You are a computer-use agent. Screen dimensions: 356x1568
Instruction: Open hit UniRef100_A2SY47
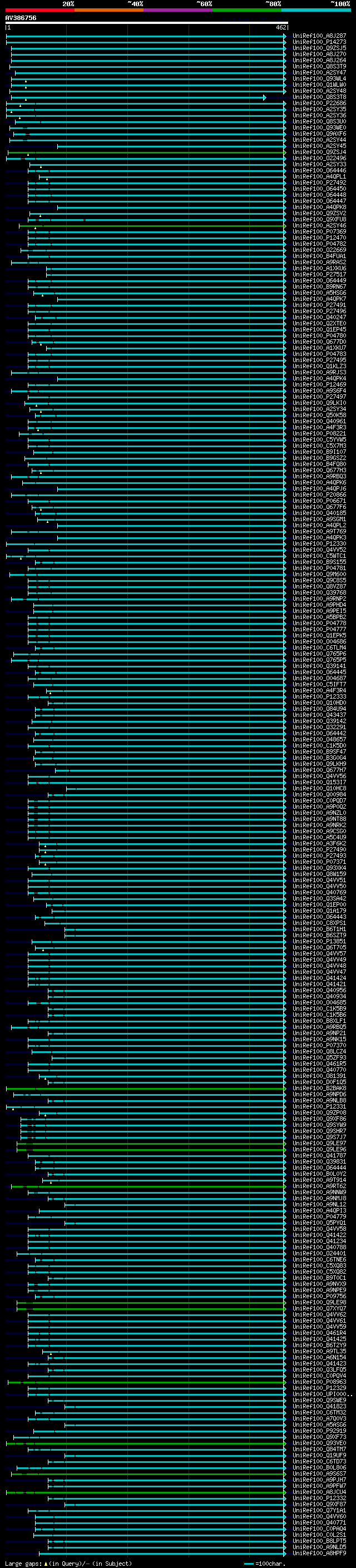click(x=319, y=72)
